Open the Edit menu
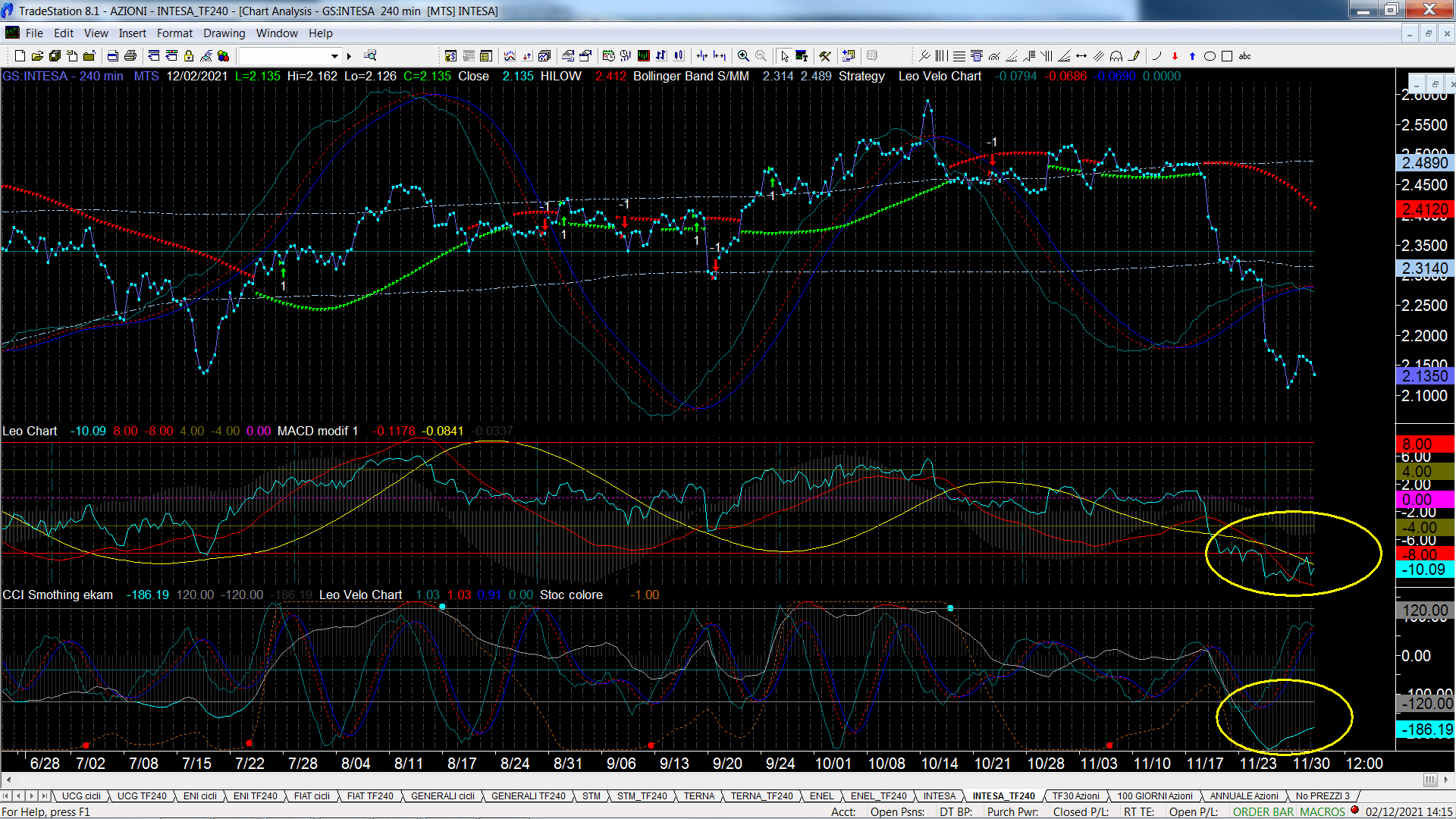Viewport: 1456px width, 819px height. point(64,33)
